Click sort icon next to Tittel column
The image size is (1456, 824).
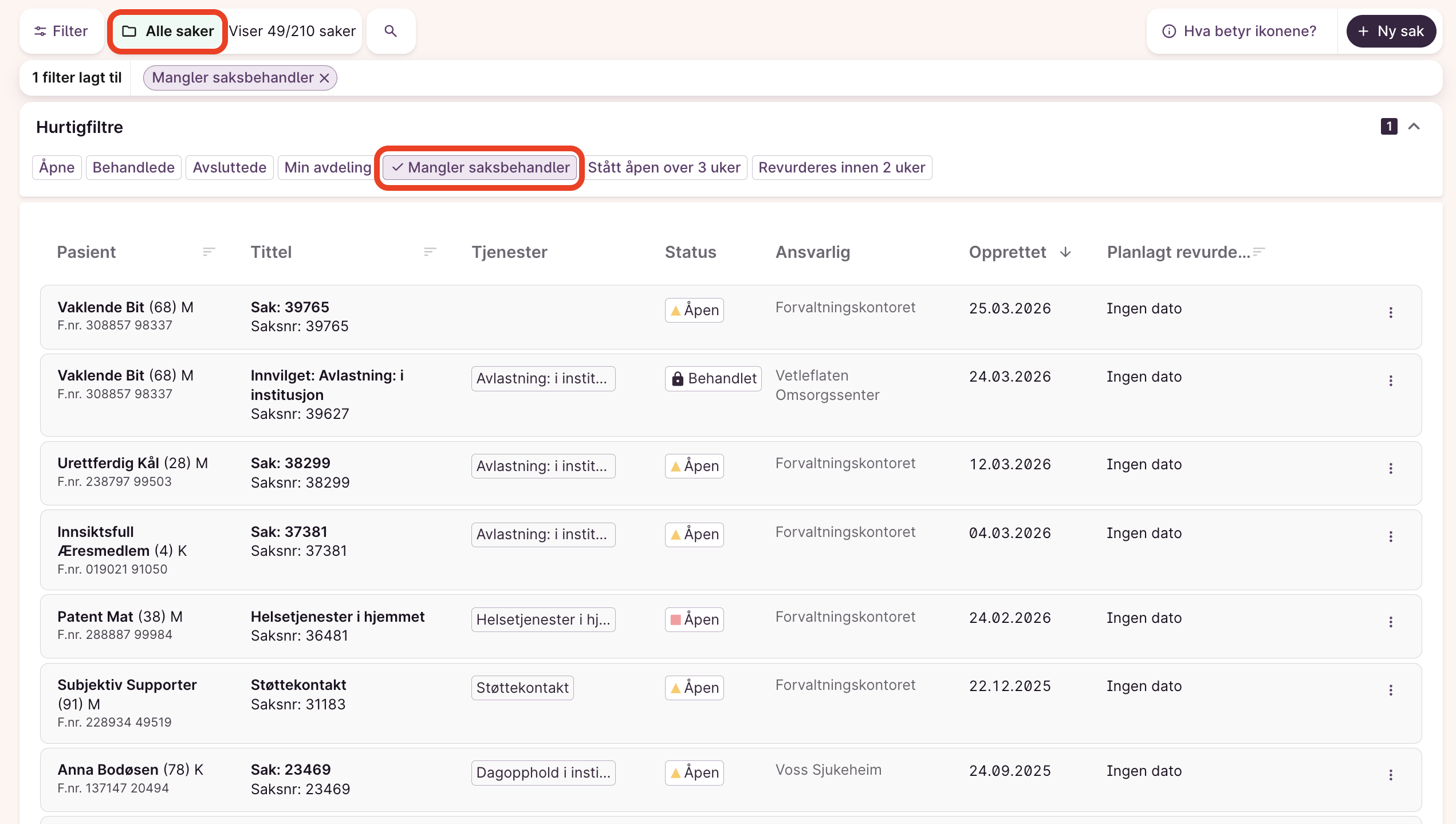pyautogui.click(x=430, y=252)
